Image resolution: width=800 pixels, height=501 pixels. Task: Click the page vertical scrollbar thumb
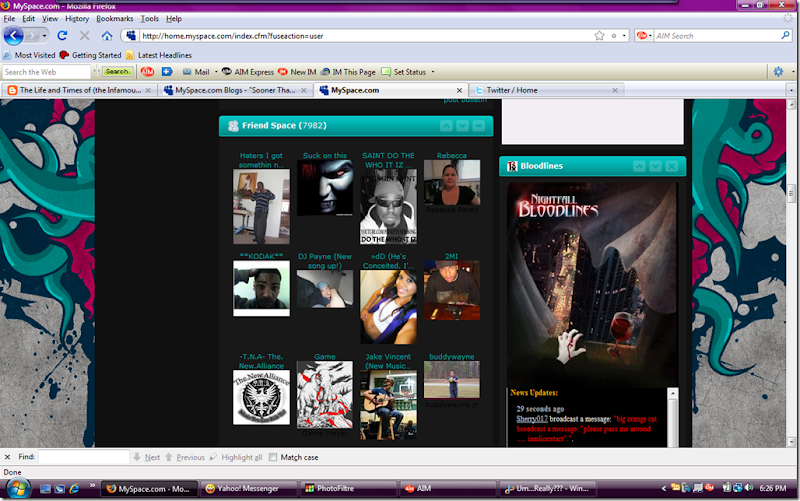791,193
